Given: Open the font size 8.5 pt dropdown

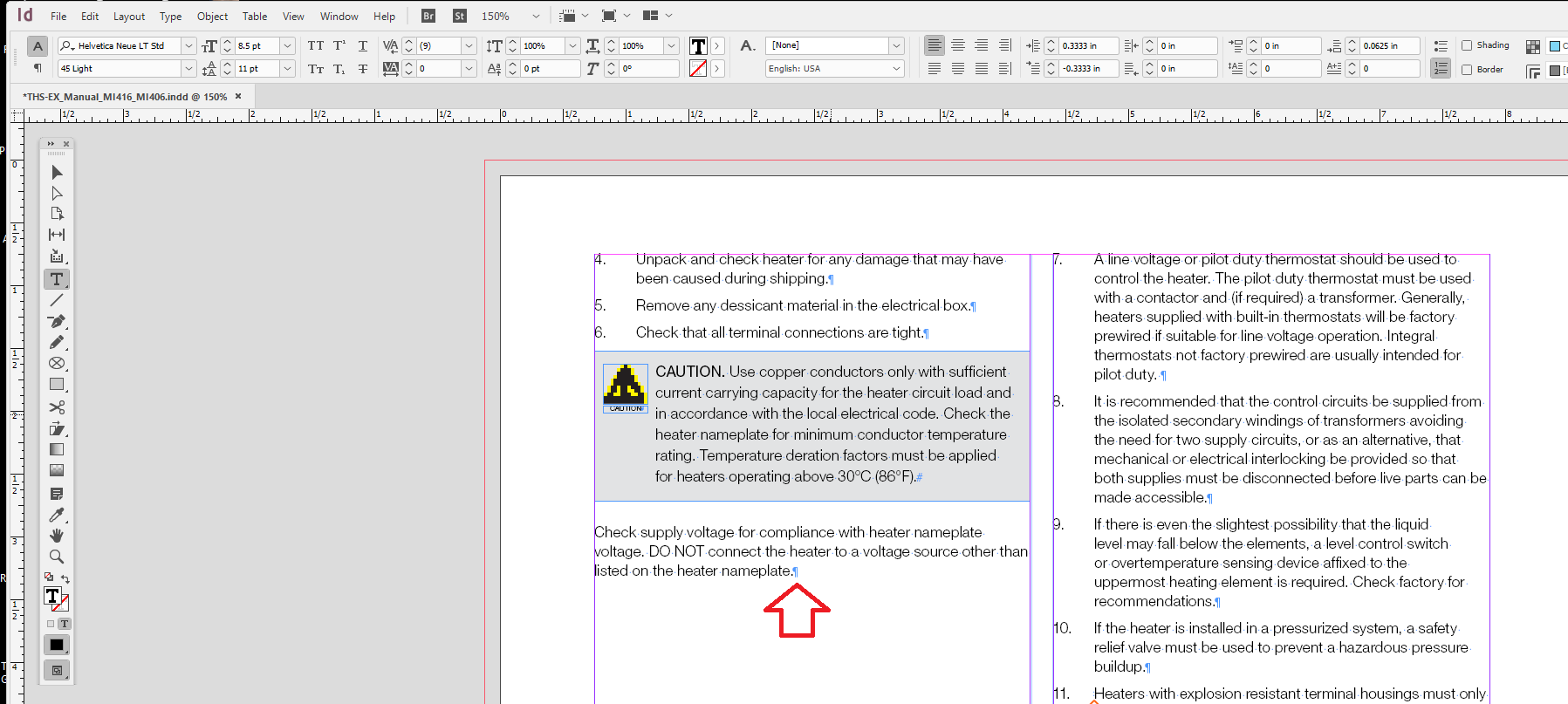Looking at the screenshot, I should pos(288,45).
